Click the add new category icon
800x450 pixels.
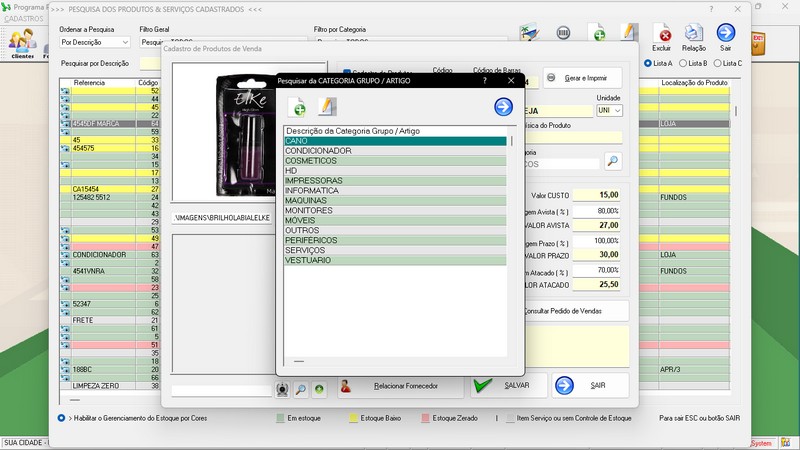297,107
